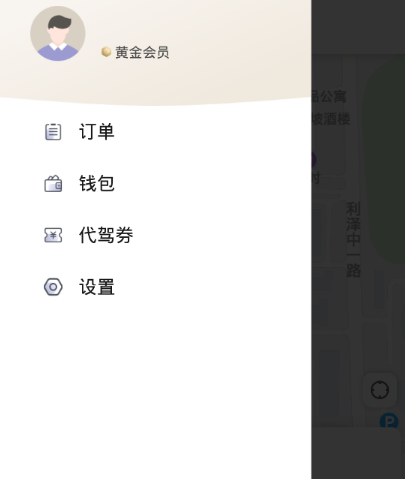Dismiss drawer via dark top bar area
This screenshot has height=479, width=405.
tap(358, 27)
